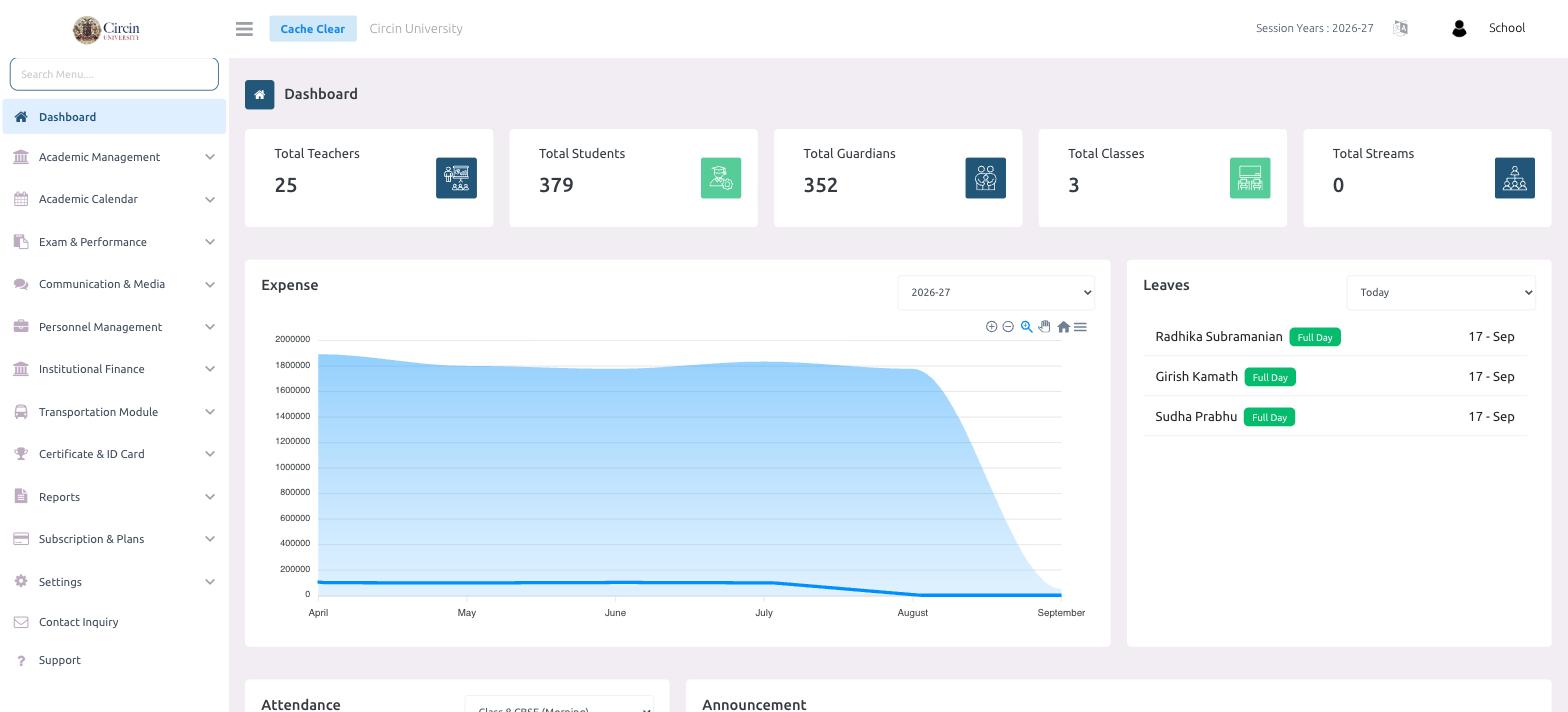The width and height of the screenshot is (1568, 712).
Task: Click the Support question mark icon
Action: click(21, 660)
